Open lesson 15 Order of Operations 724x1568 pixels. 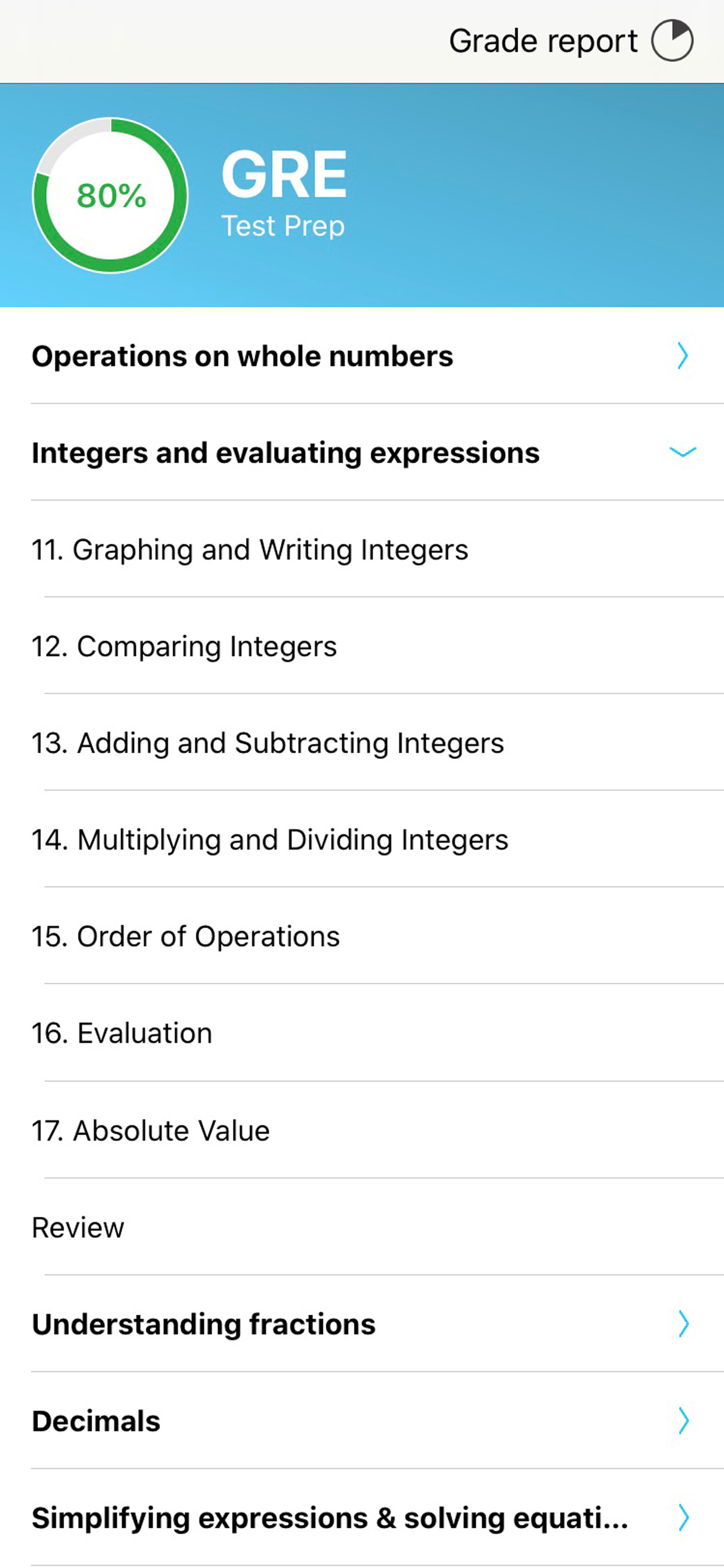coord(185,937)
